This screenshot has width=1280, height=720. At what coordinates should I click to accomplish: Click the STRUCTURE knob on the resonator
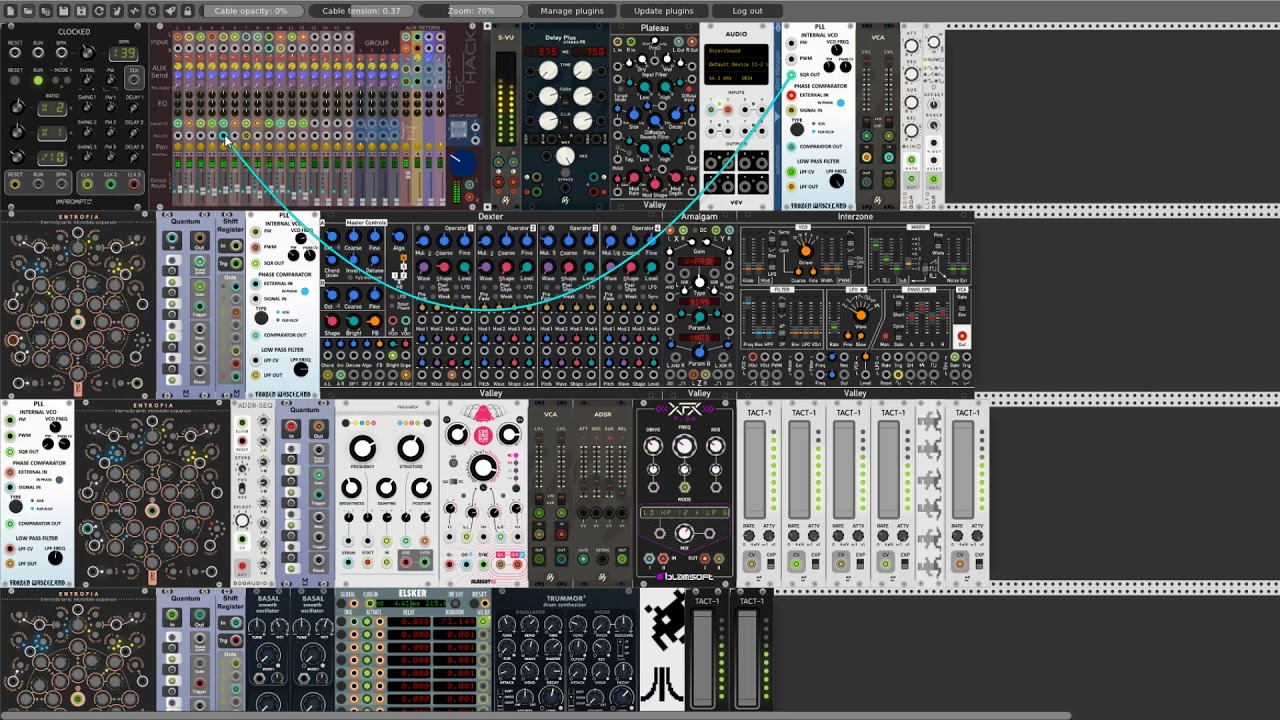411,449
